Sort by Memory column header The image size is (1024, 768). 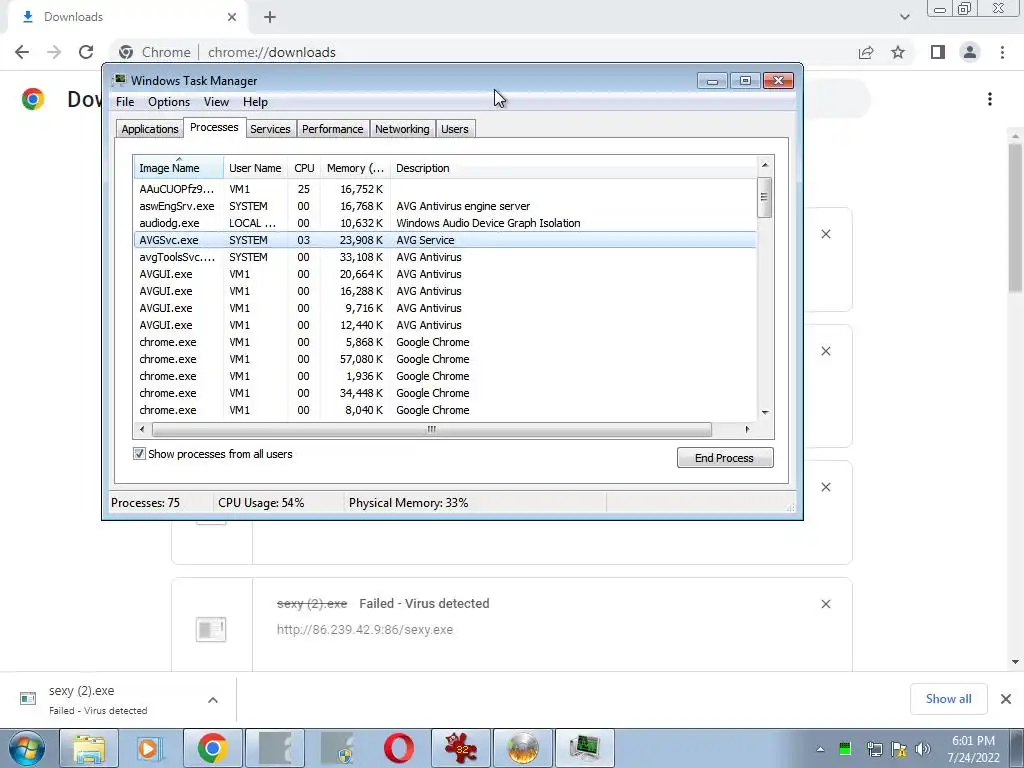pyautogui.click(x=355, y=168)
